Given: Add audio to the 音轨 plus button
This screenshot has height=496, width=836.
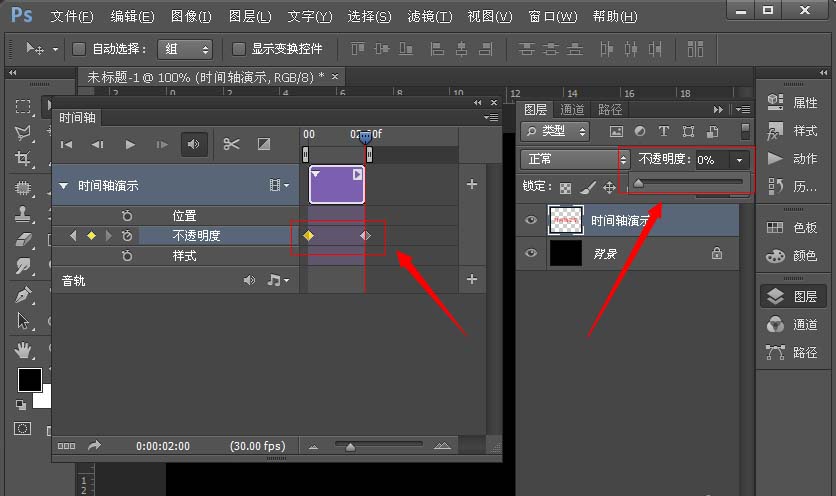Looking at the screenshot, I should (x=472, y=279).
